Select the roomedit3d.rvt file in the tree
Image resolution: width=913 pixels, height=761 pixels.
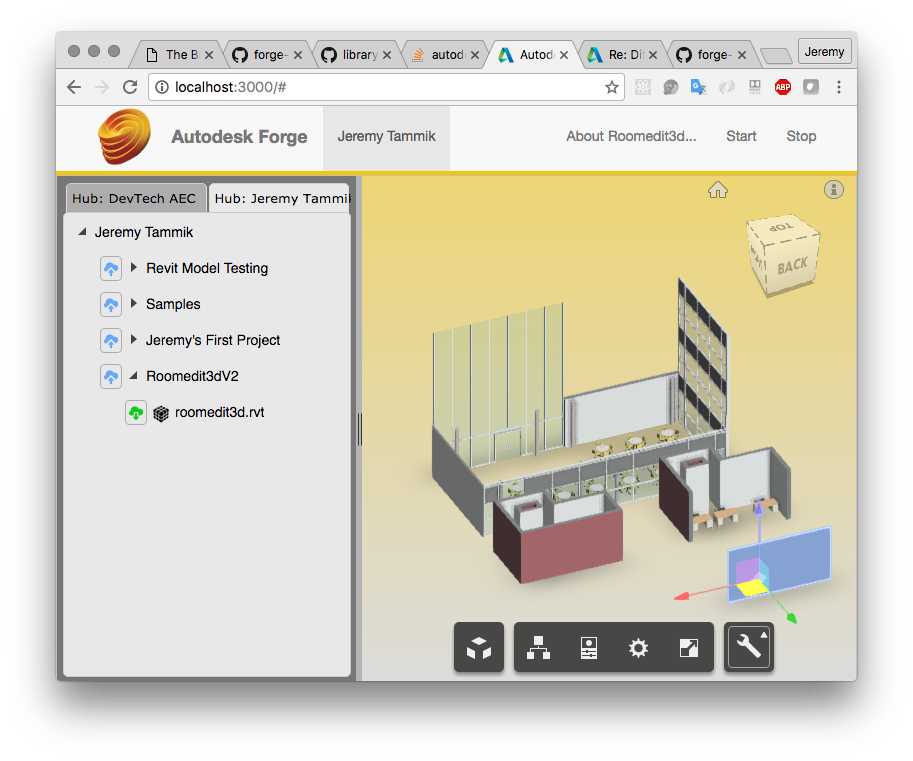[219, 412]
